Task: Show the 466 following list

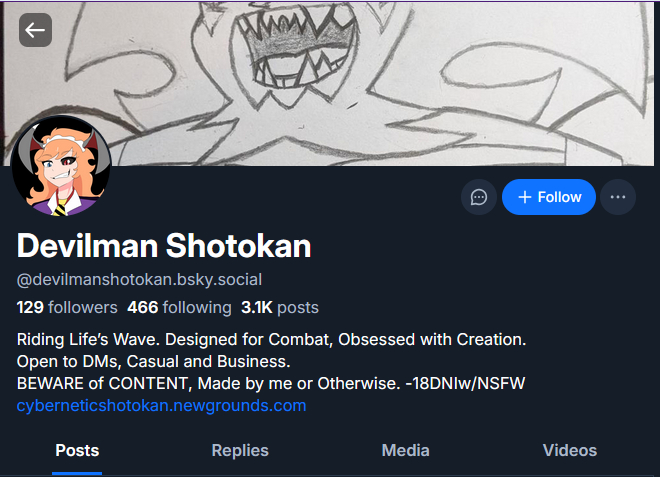Action: (179, 307)
